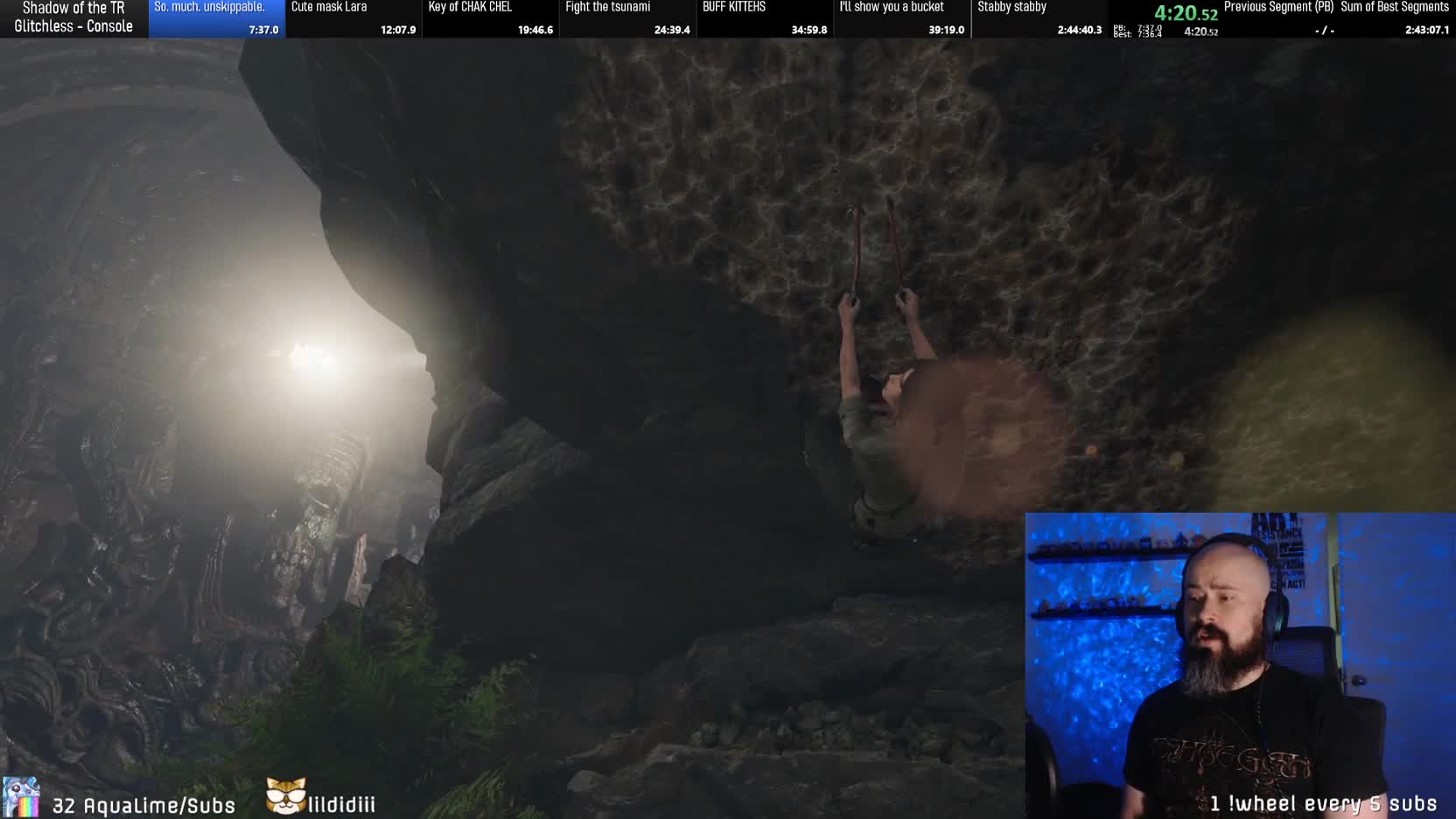This screenshot has width=1456, height=819.
Task: Click the '- / -' previous segment value
Action: point(1324,30)
